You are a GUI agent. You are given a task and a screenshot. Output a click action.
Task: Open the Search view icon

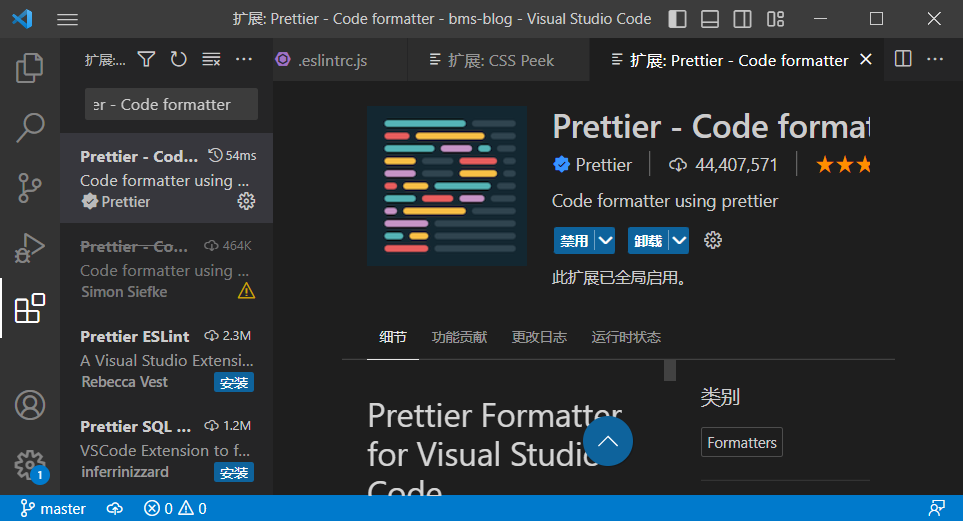pyautogui.click(x=30, y=127)
